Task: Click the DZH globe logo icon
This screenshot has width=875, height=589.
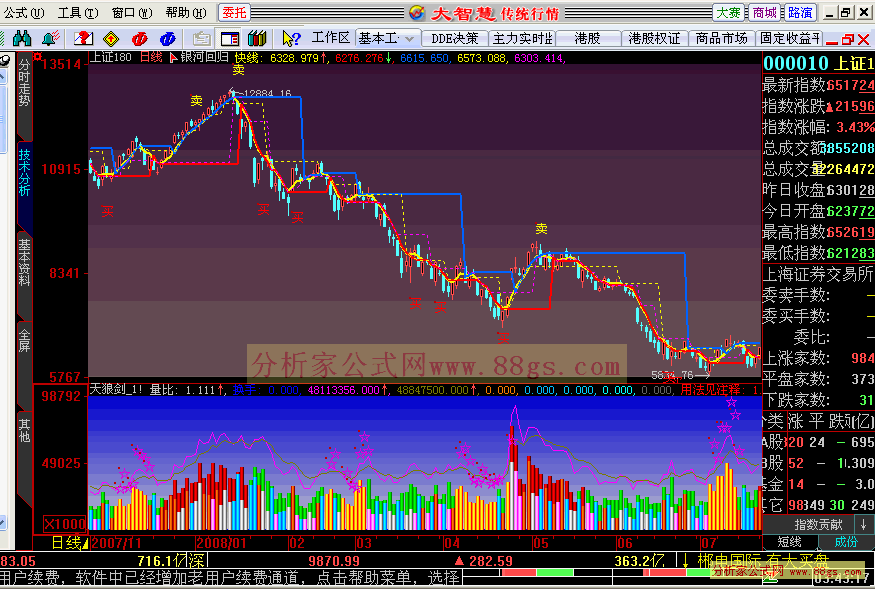Action: [416, 12]
